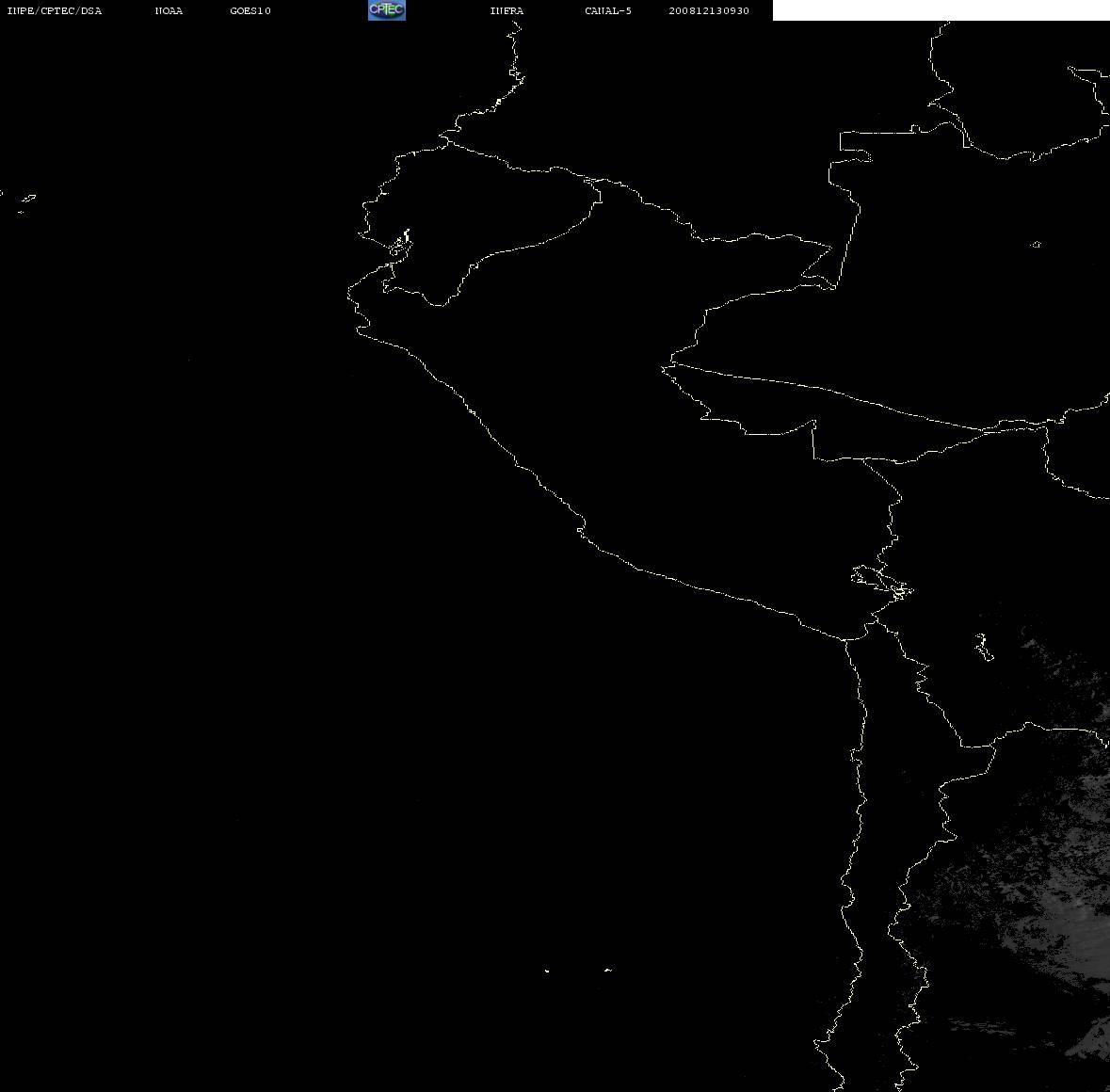Viewport: 1110px width, 1092px height.
Task: Click the 200812130930 timestamp
Action: pos(709,10)
